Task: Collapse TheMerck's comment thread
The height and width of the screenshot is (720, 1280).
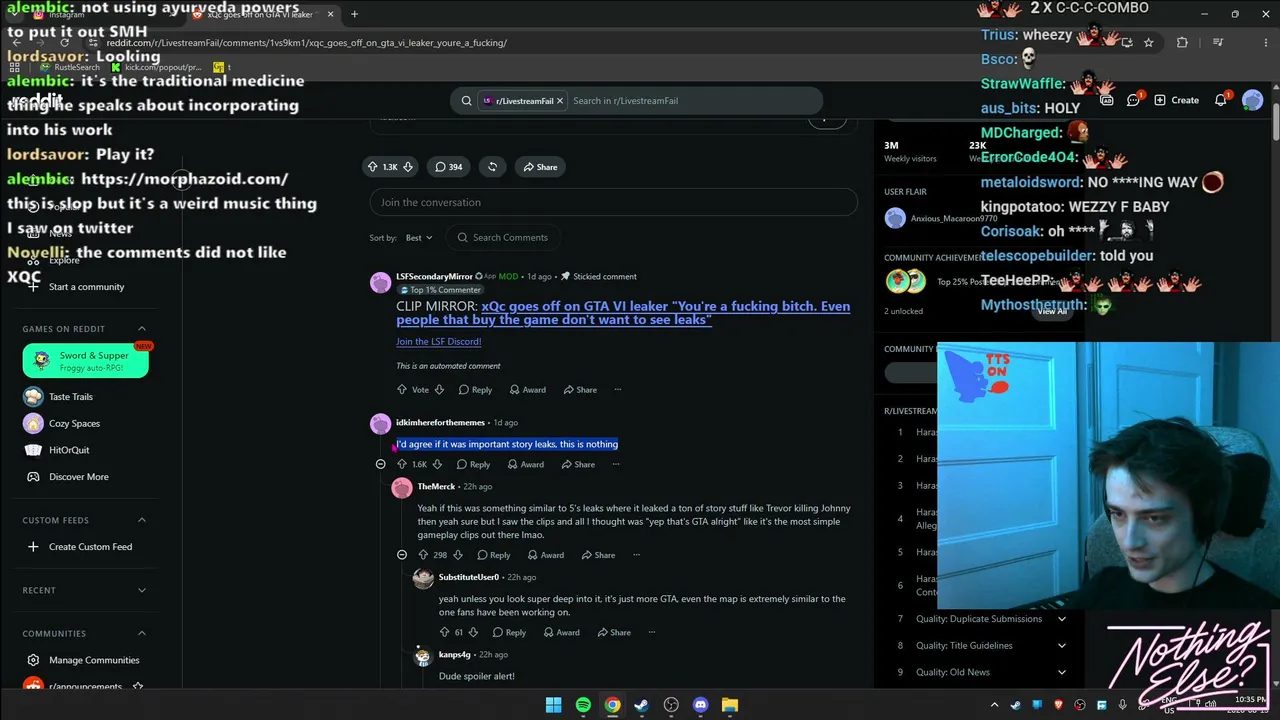Action: coord(402,555)
